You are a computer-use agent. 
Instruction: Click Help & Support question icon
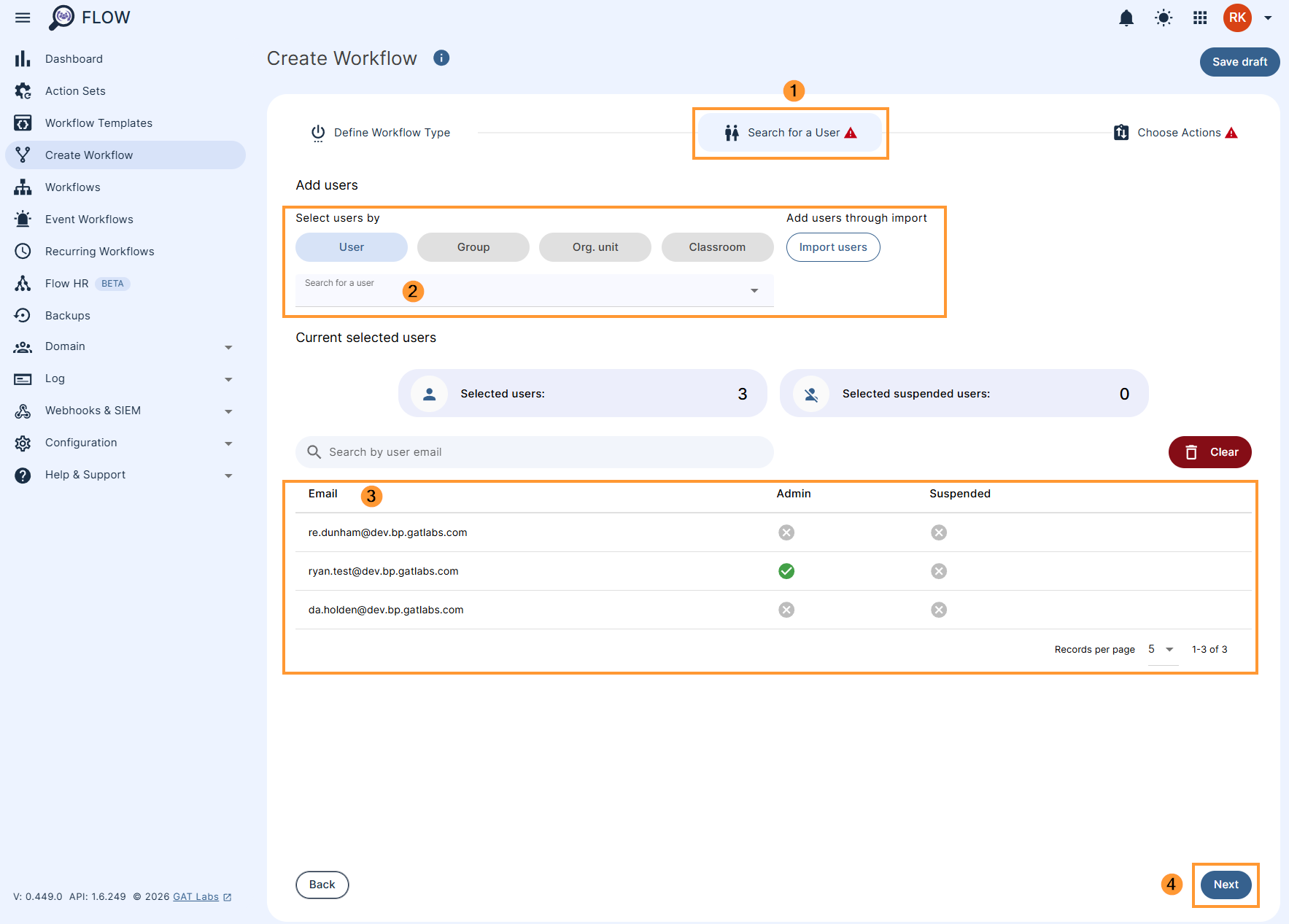23,475
